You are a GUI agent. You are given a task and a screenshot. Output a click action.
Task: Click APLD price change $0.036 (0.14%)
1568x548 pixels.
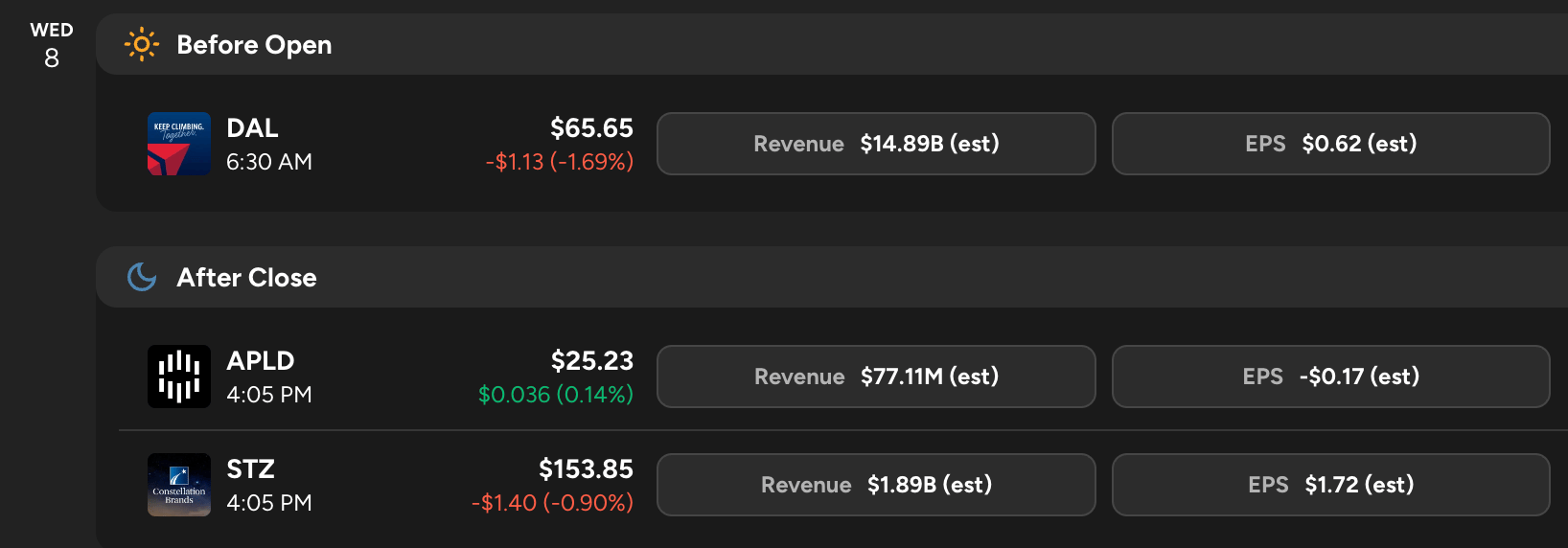[x=555, y=395]
